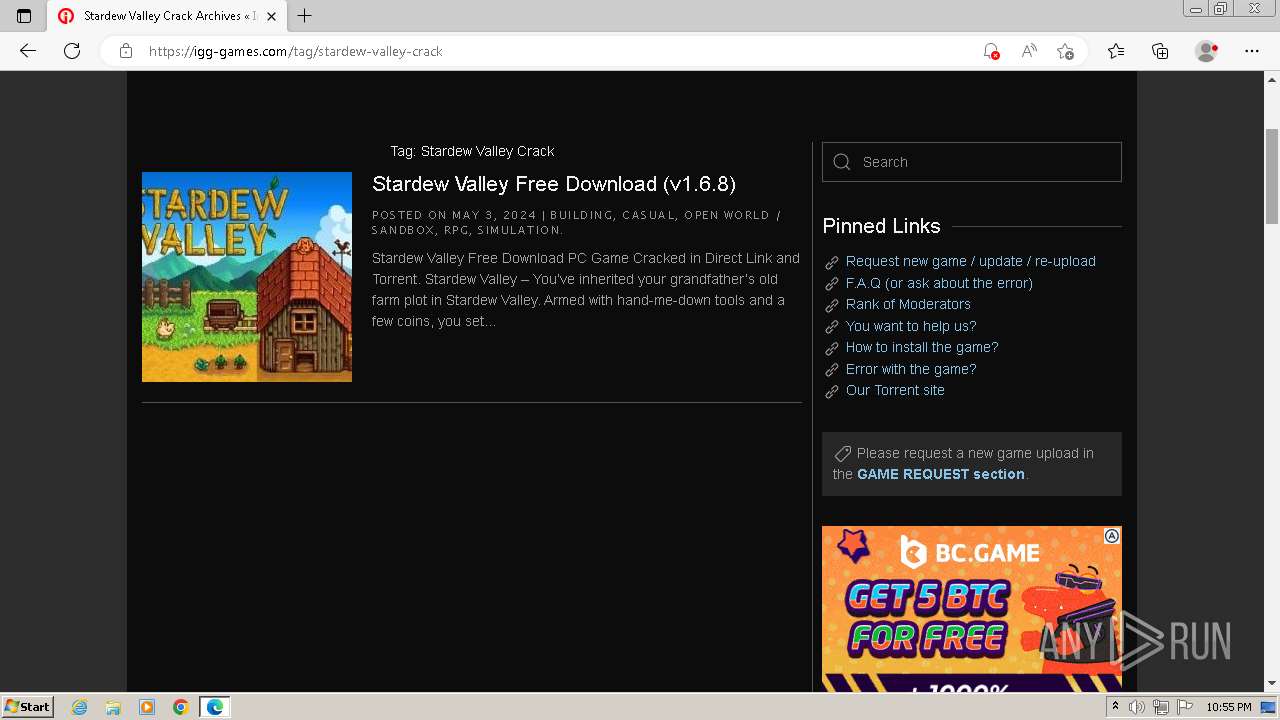This screenshot has height=720, width=1280.
Task: Click the scrollbar down arrow
Action: [x=1272, y=684]
